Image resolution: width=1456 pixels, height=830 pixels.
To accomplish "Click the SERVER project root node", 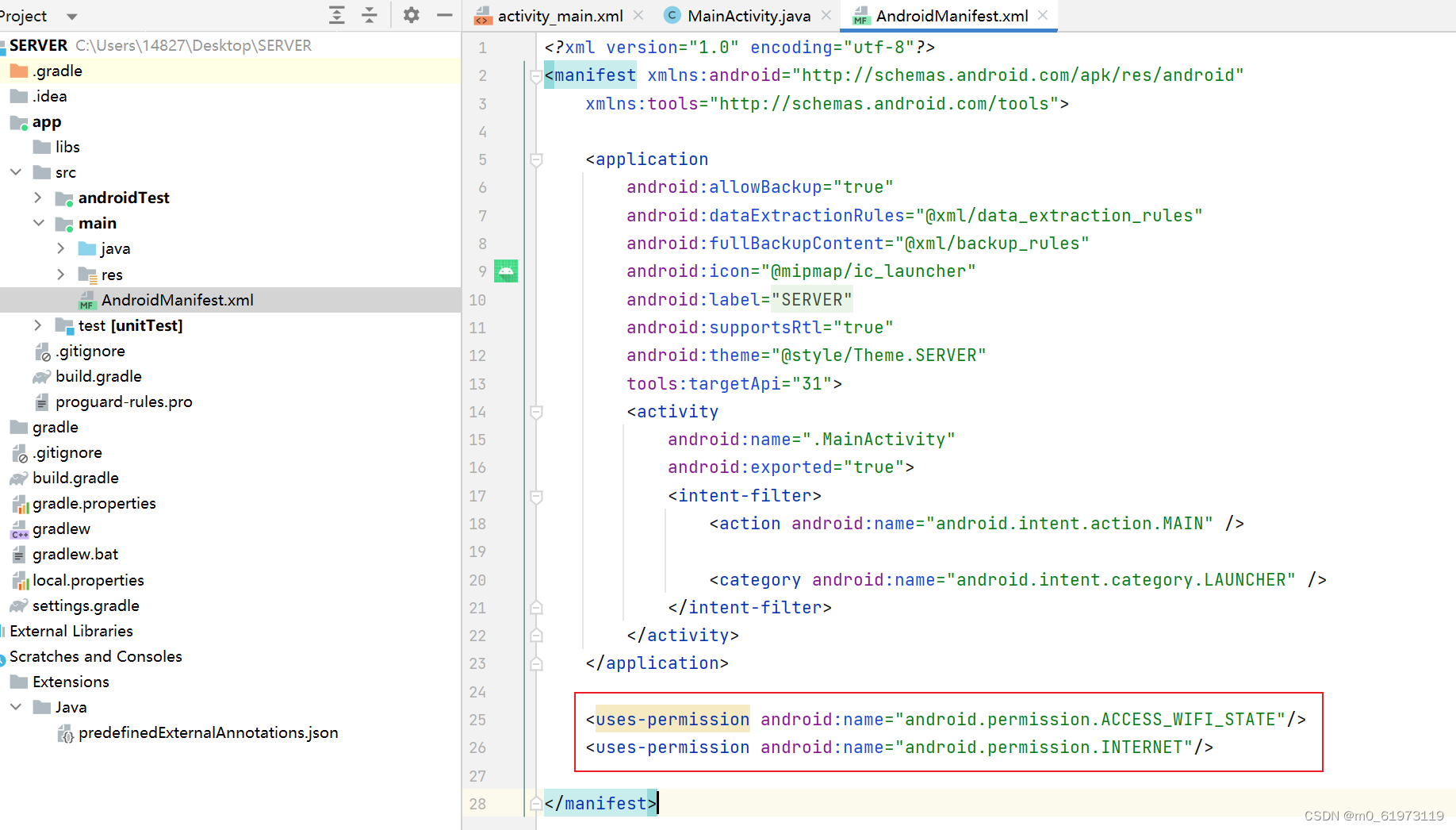I will pos(230,45).
